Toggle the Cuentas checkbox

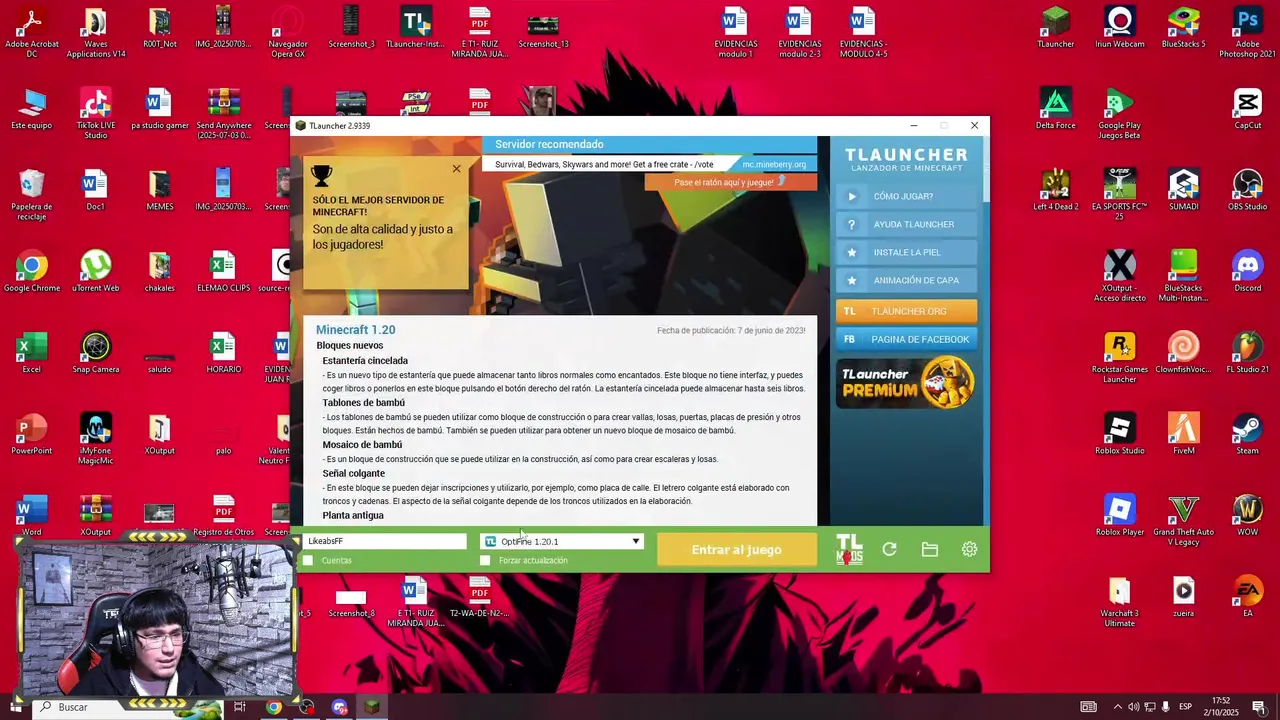[x=308, y=560]
